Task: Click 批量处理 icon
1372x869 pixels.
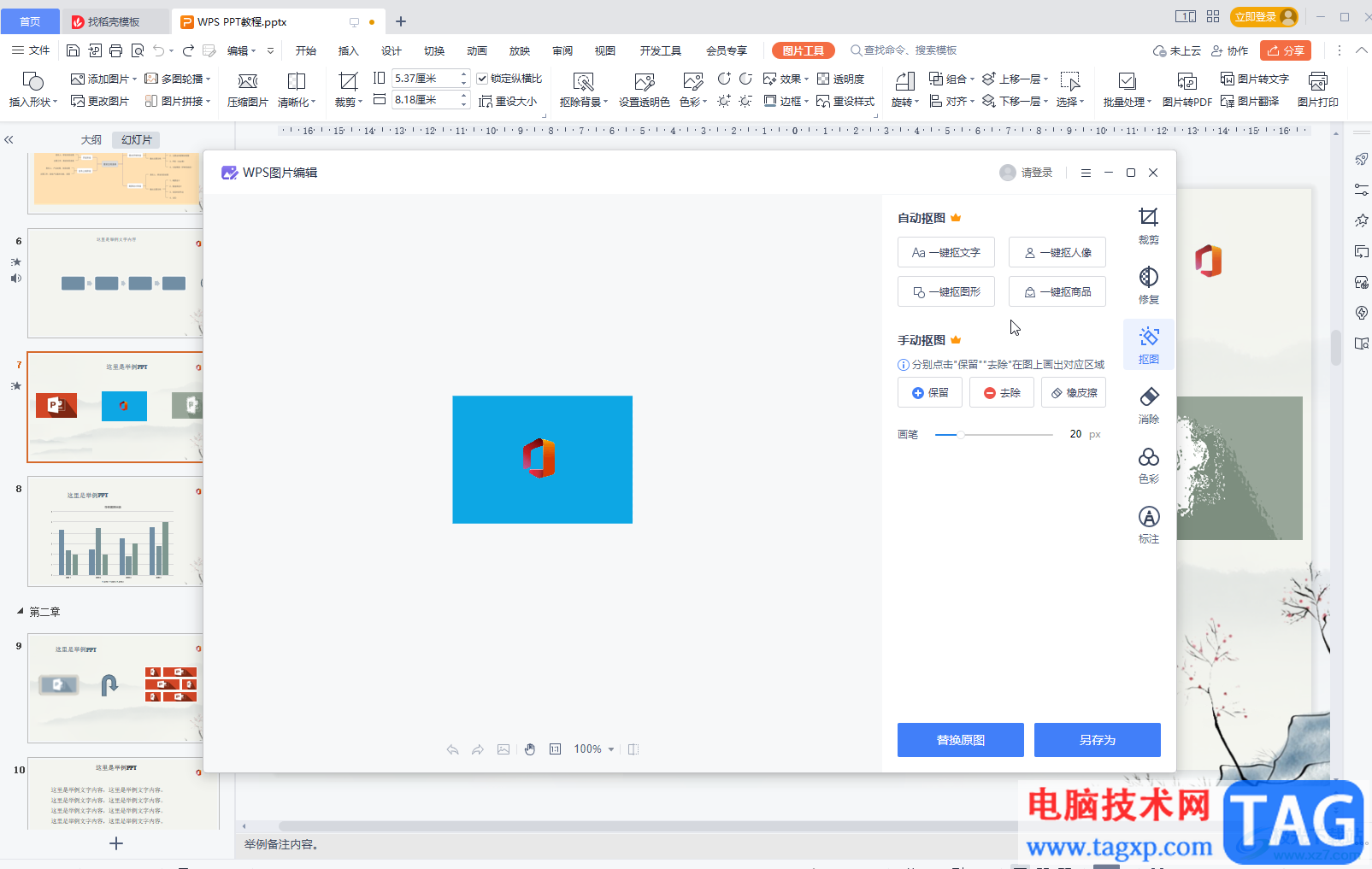Action: click(x=1128, y=90)
